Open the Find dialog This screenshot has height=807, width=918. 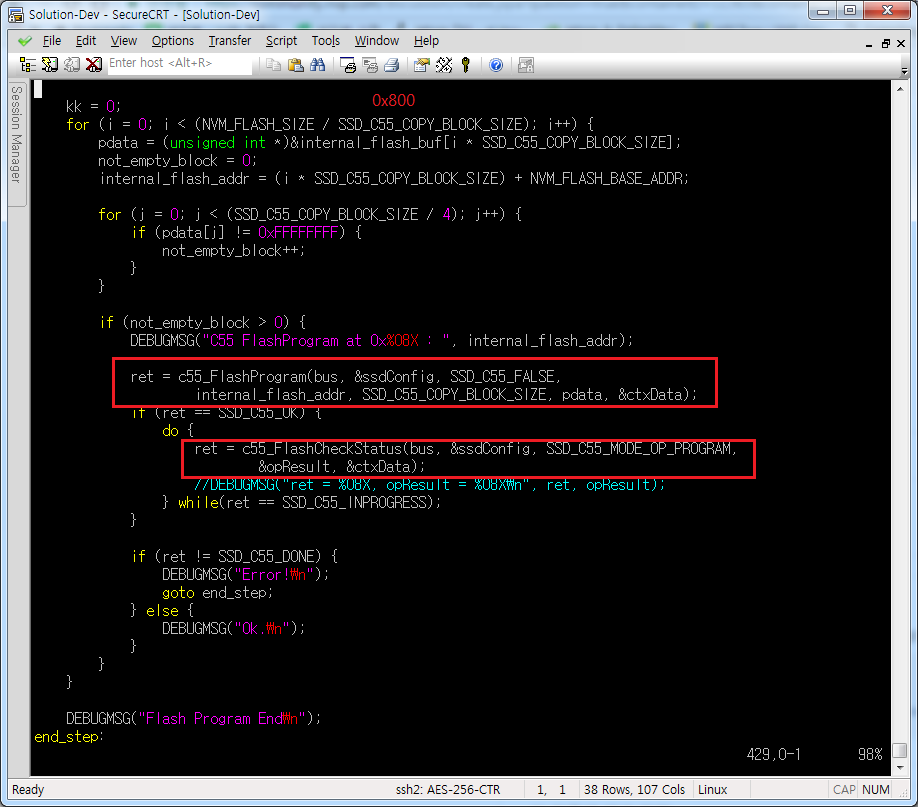click(318, 64)
